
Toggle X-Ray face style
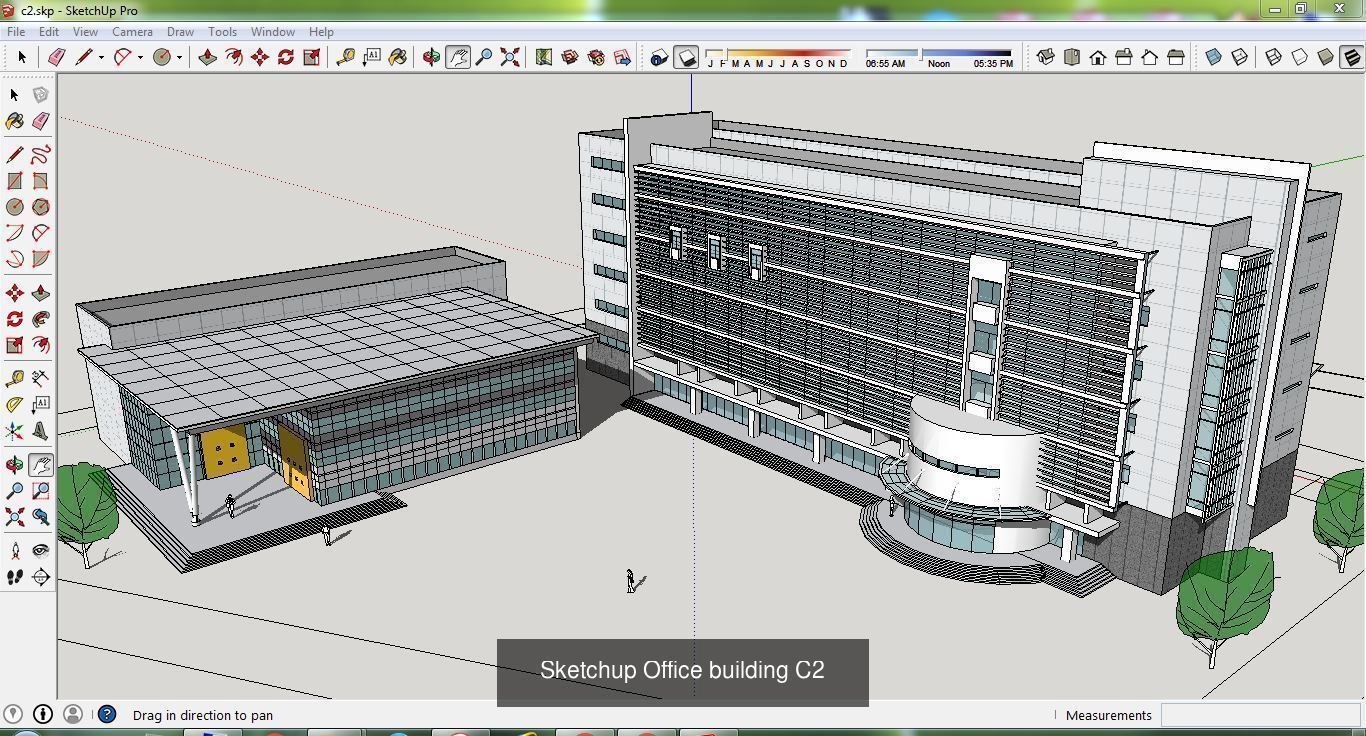(1213, 57)
